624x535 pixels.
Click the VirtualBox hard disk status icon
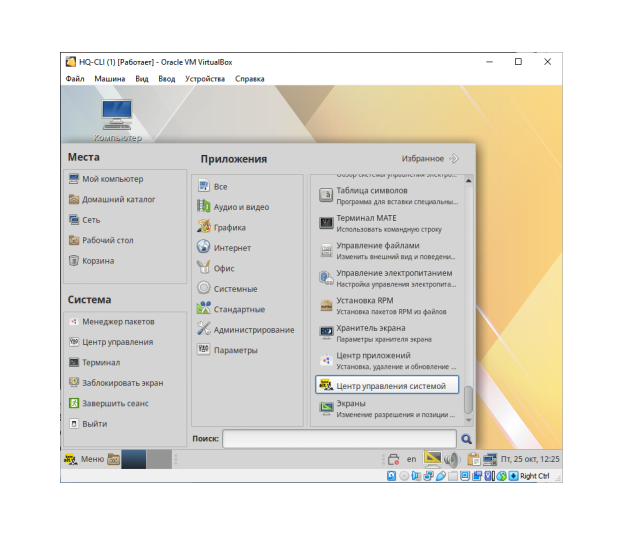(x=392, y=476)
